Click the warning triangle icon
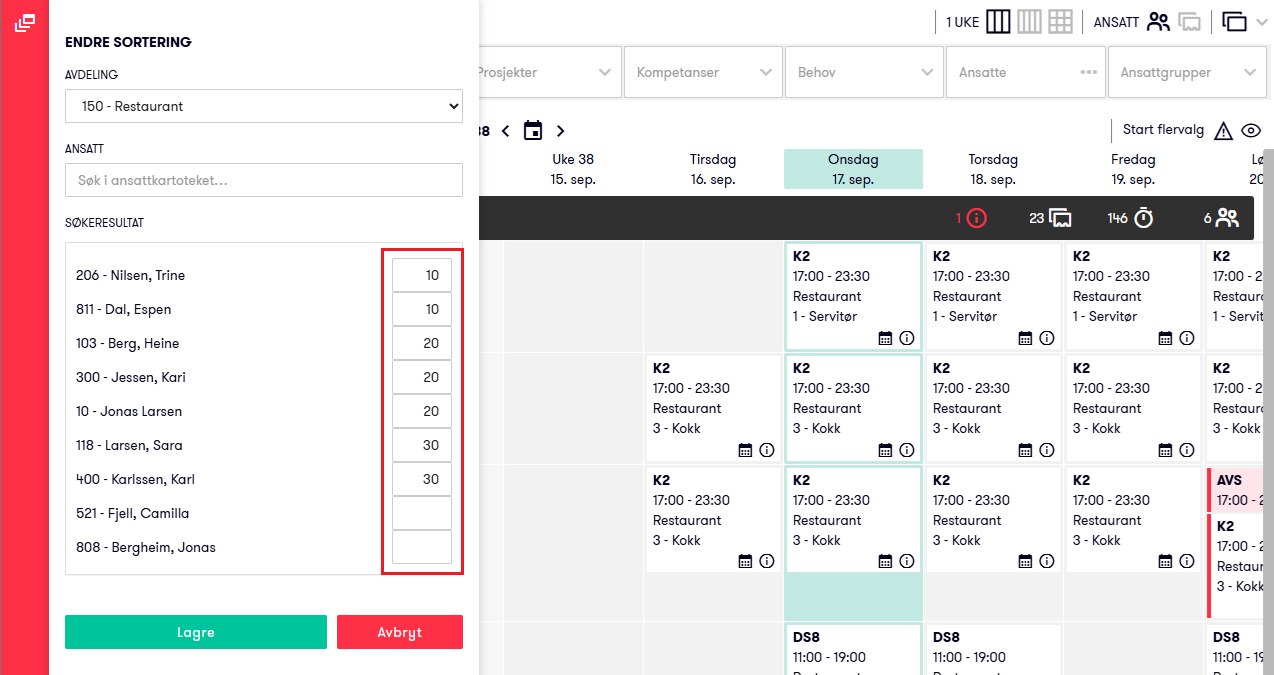The image size is (1274, 675). coord(1223,131)
